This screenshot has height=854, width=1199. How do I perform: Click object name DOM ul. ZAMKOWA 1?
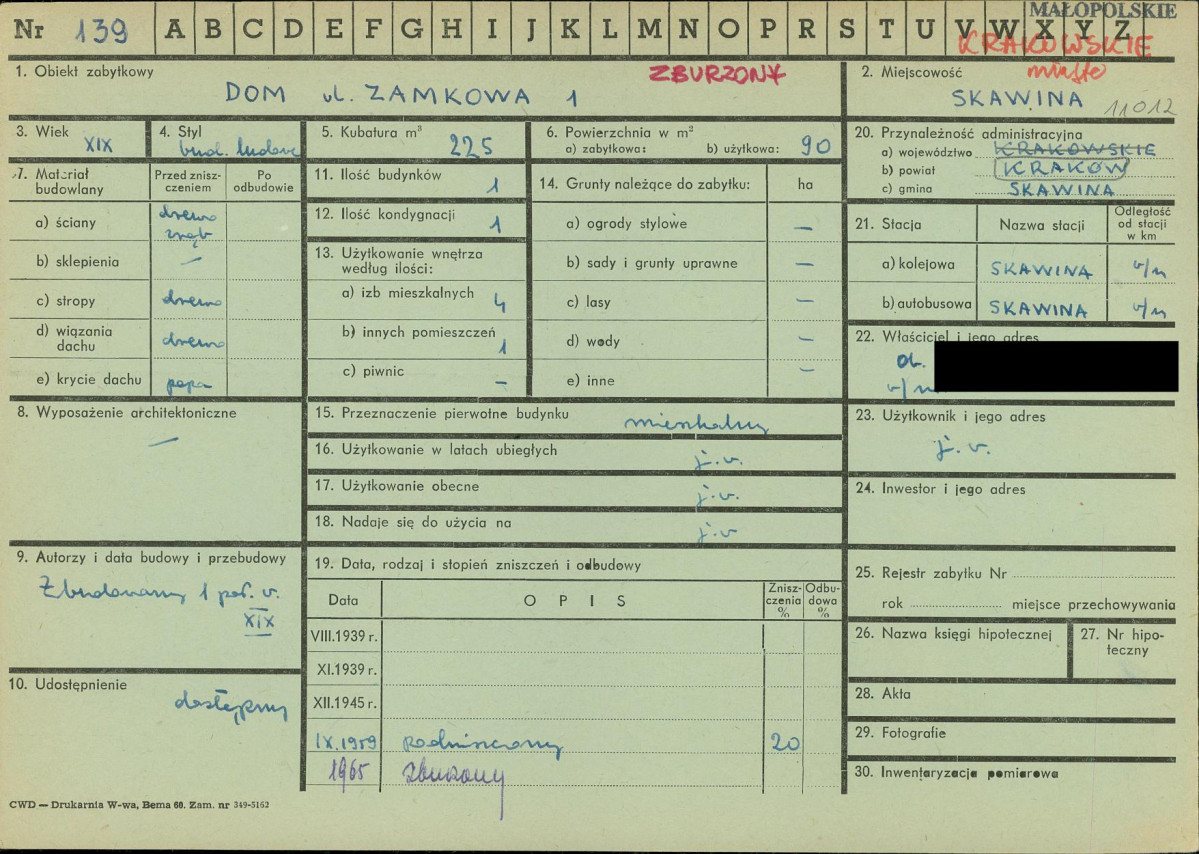pos(401,96)
